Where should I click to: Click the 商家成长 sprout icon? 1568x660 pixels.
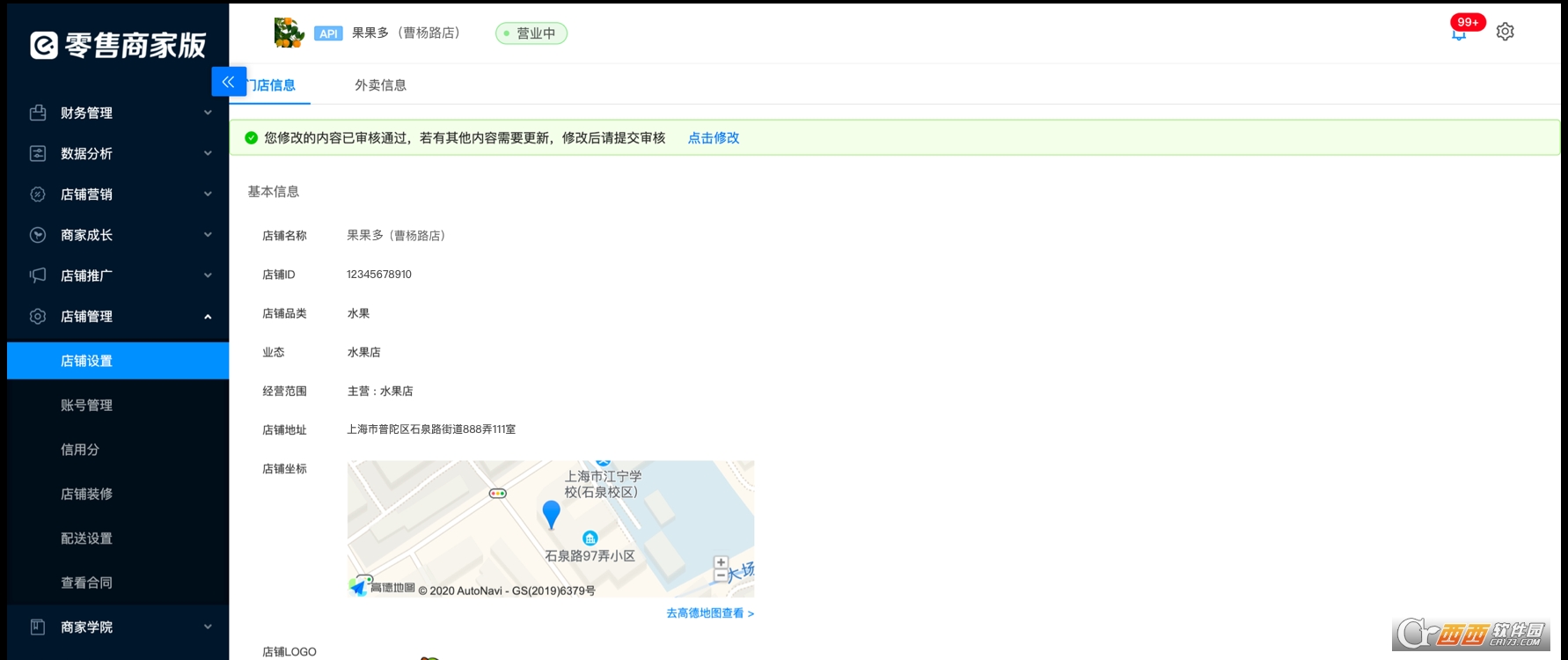38,235
